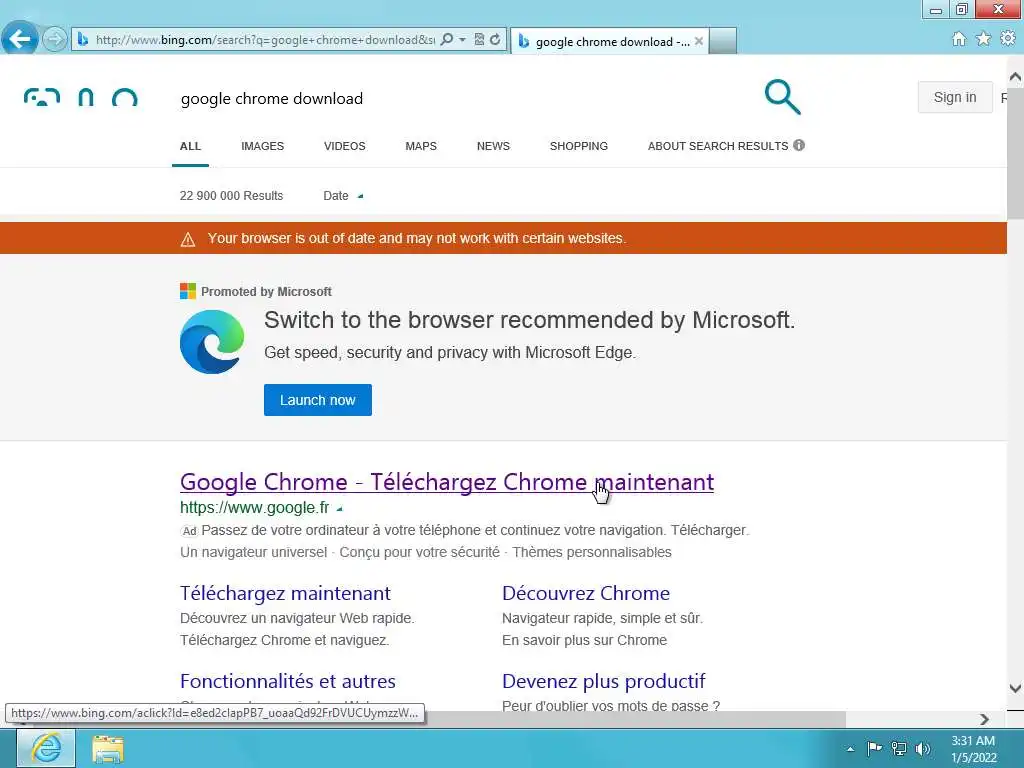Open the Tools gear icon

point(1008,39)
